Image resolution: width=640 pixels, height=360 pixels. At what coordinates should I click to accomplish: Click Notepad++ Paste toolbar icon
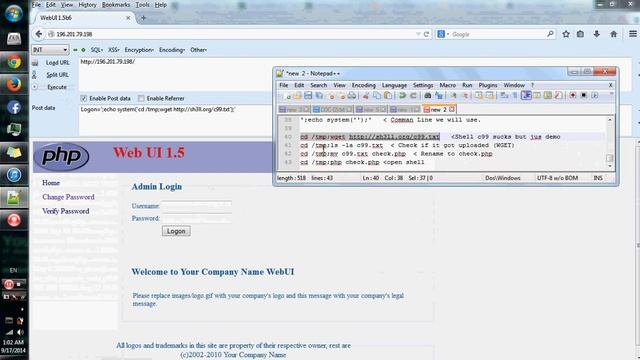click(x=388, y=96)
